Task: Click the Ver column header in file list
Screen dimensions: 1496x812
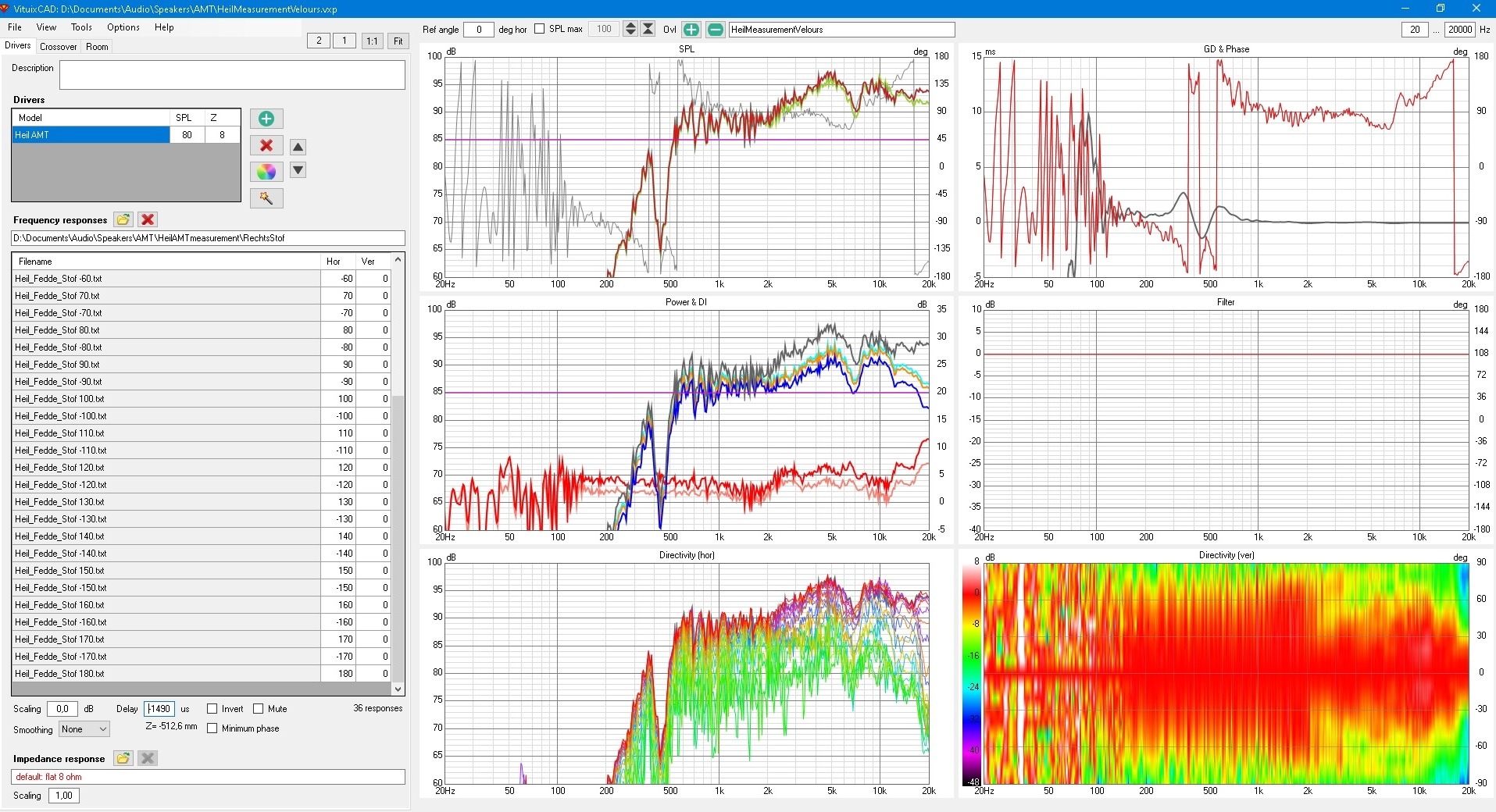Action: point(373,262)
